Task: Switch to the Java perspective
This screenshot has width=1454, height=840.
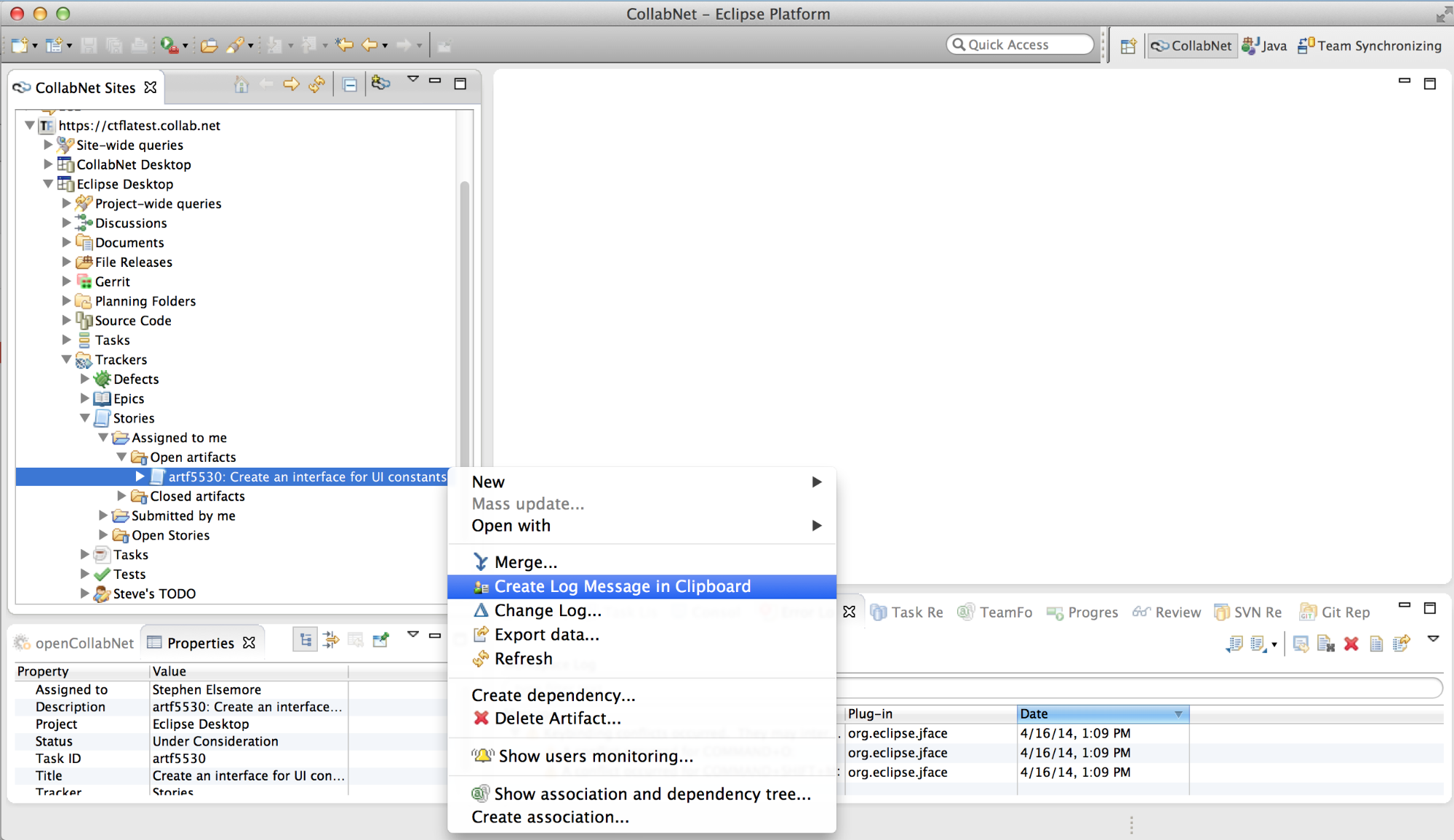Action: tap(1265, 45)
